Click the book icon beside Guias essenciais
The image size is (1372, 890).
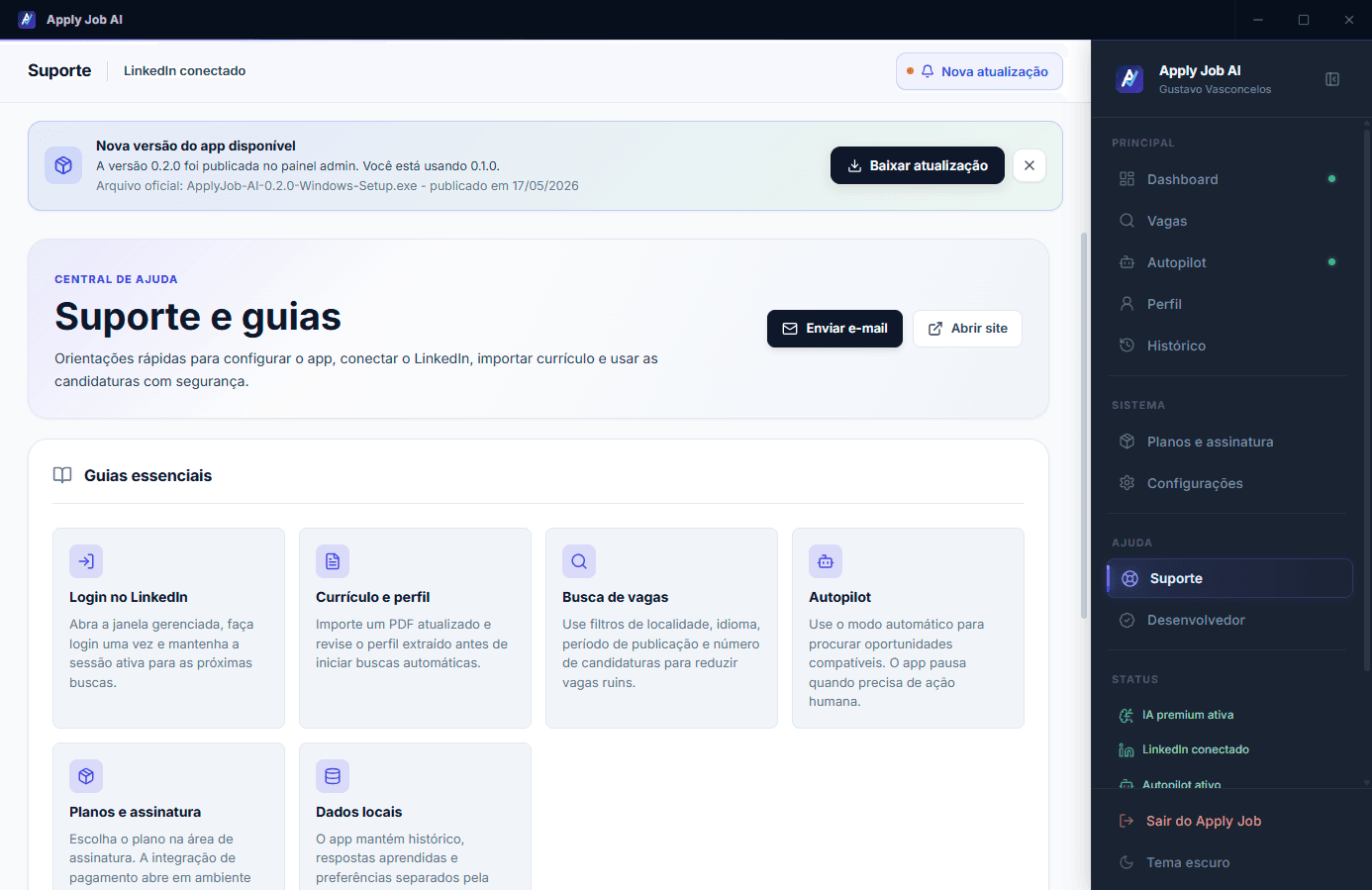coord(62,475)
